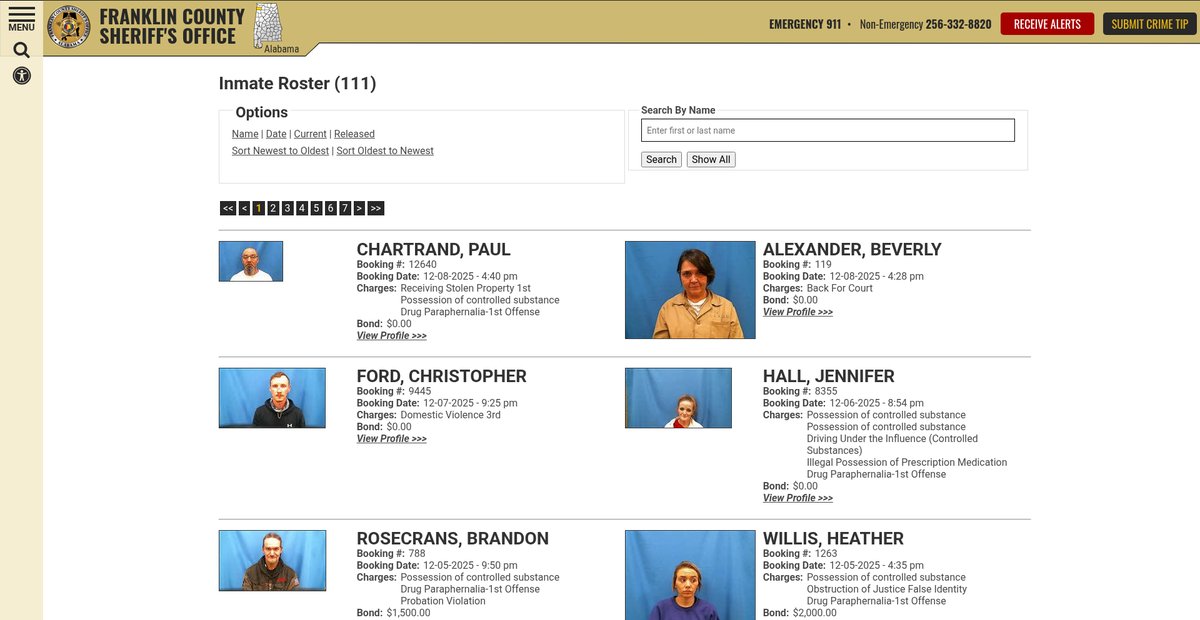The image size is (1200, 620).
Task: Click booking date 12-07-2025 - 9:25 pm
Action: coord(470,403)
